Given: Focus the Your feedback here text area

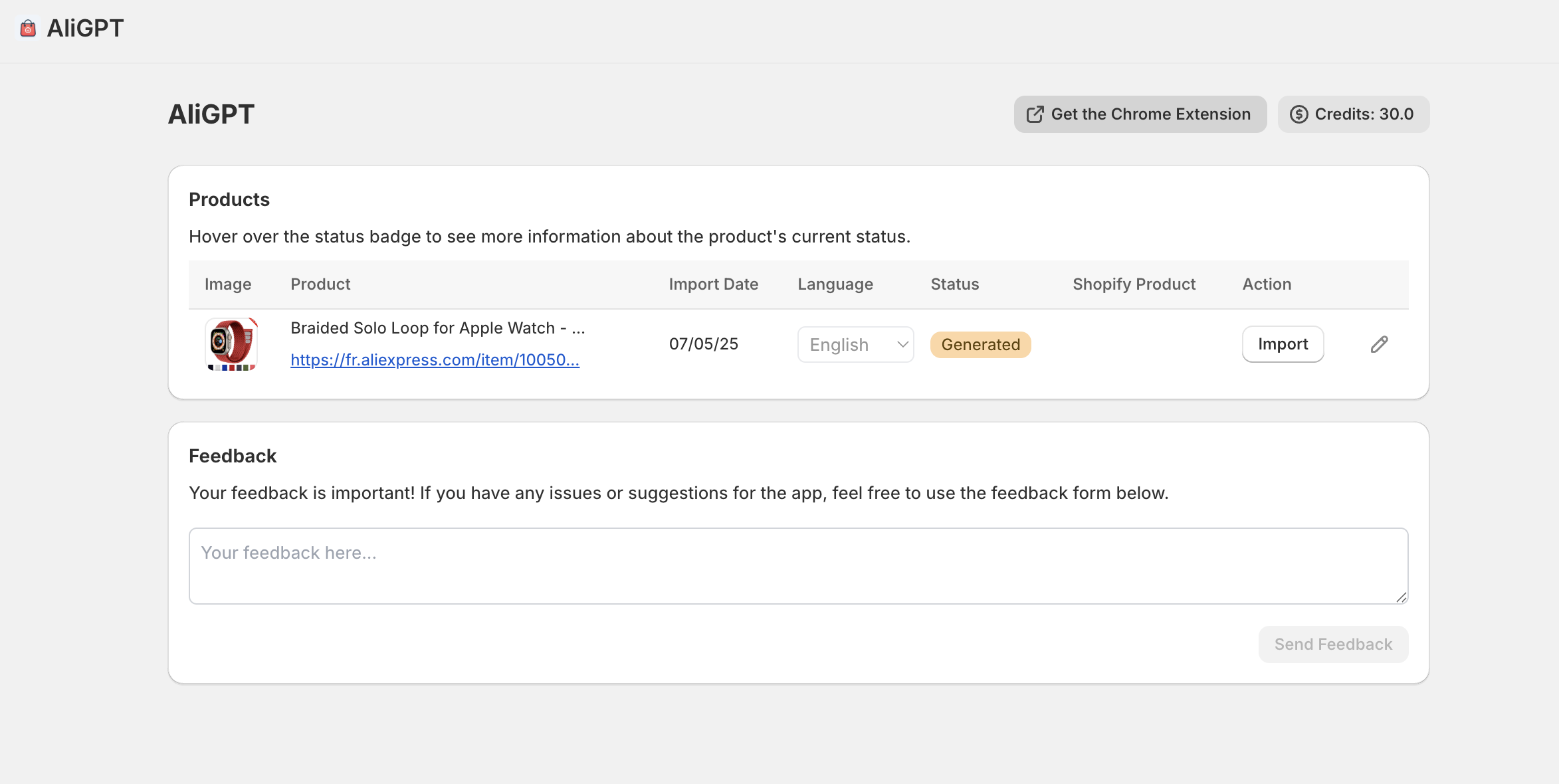Looking at the screenshot, I should coord(797,566).
